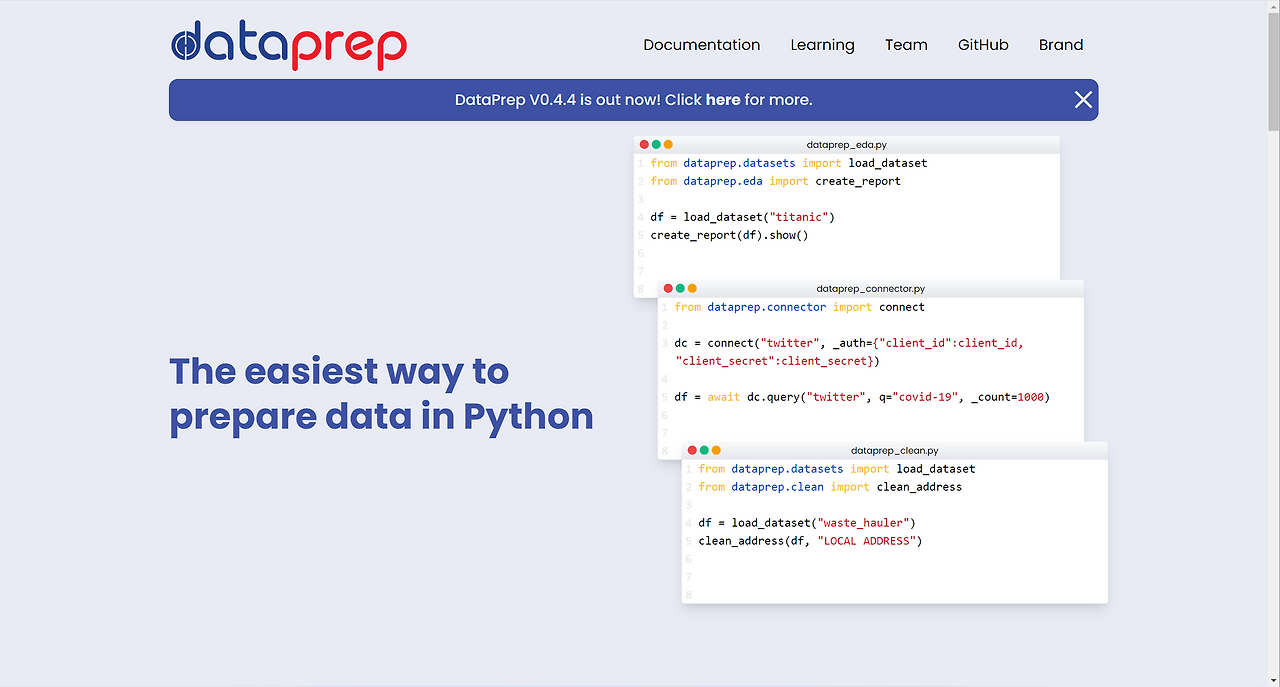Click 'from dataprep.eda import create_report' line

[x=775, y=181]
